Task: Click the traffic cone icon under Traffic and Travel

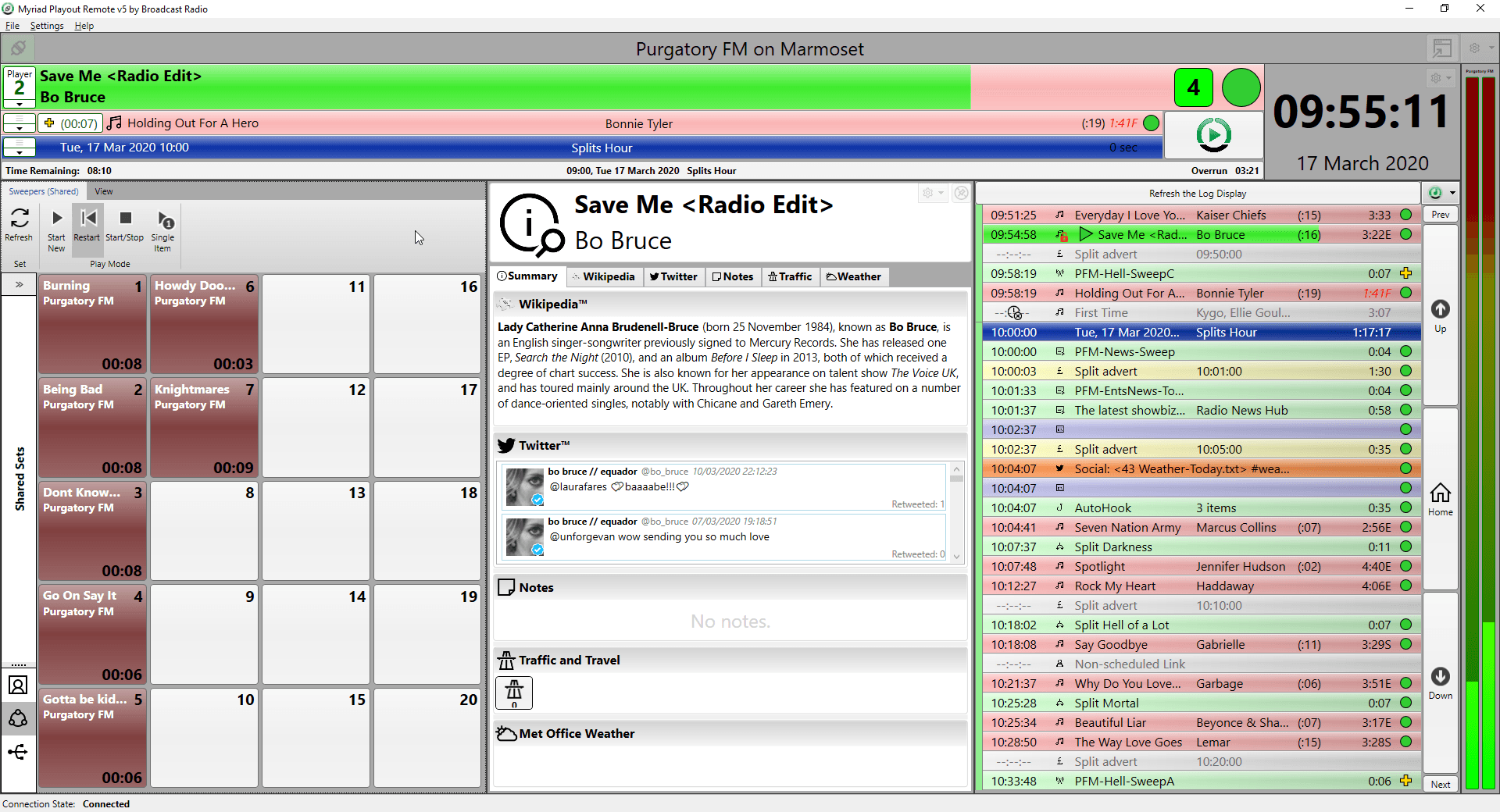Action: 514,693
